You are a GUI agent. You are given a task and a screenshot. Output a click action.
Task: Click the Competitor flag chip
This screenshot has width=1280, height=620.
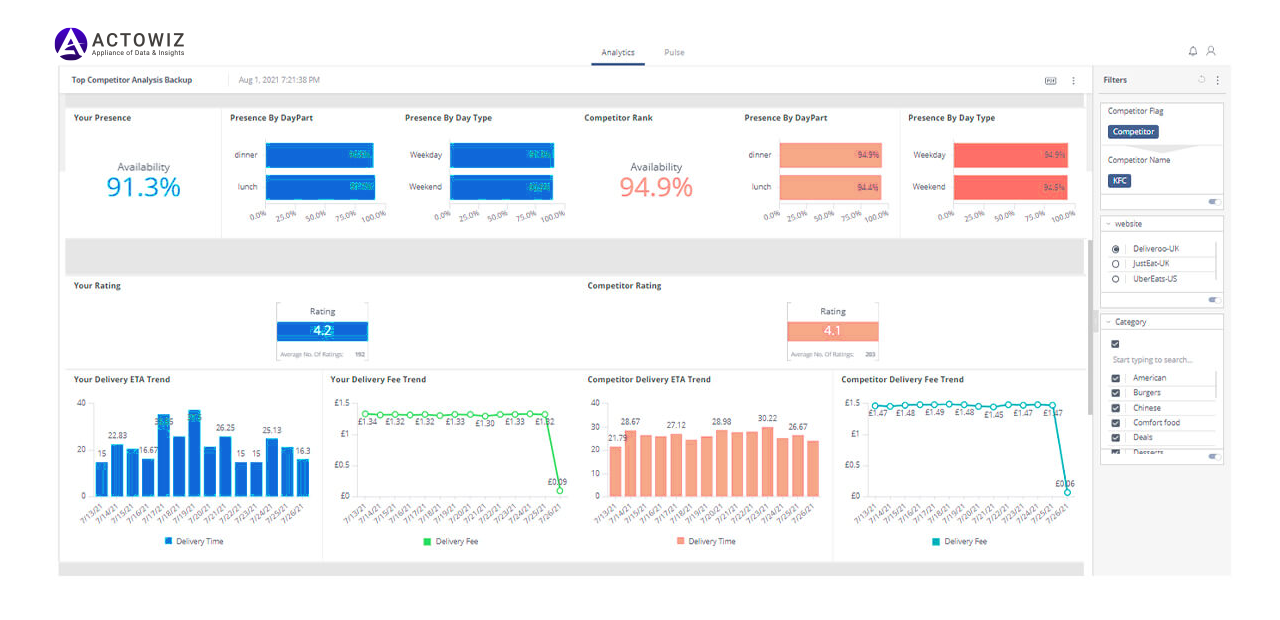pyautogui.click(x=1133, y=132)
